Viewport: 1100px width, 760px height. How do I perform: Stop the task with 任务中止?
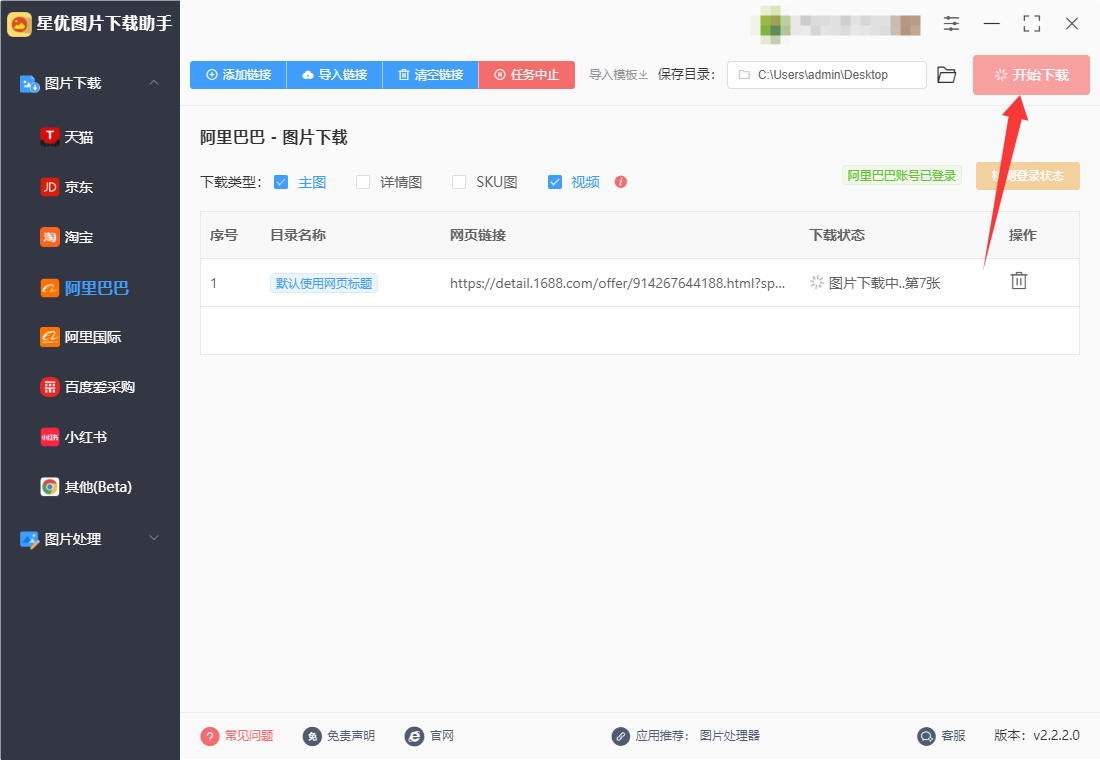[x=527, y=74]
